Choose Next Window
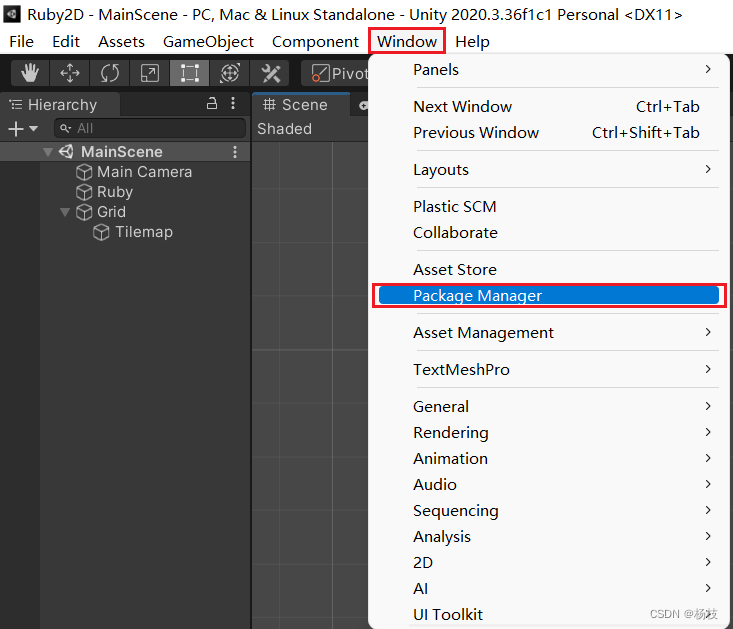 (548, 107)
